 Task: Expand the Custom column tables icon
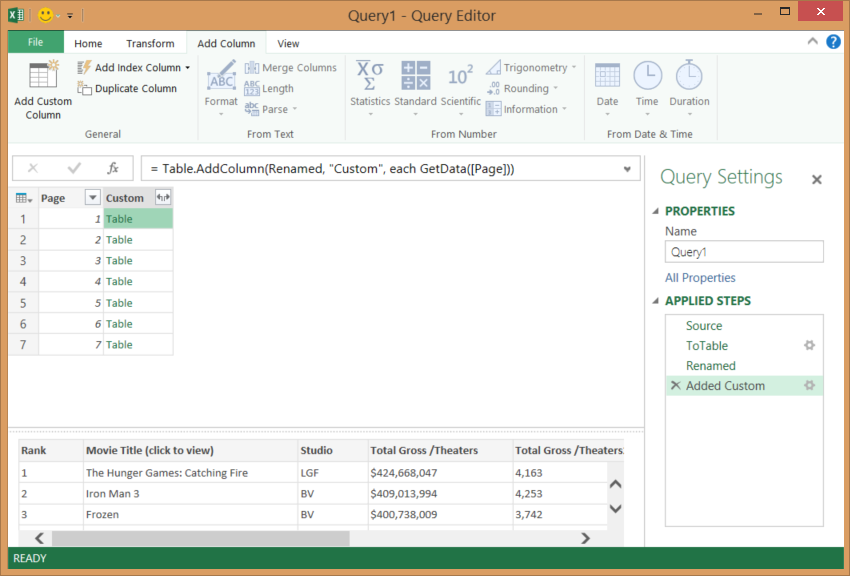pyautogui.click(x=163, y=197)
